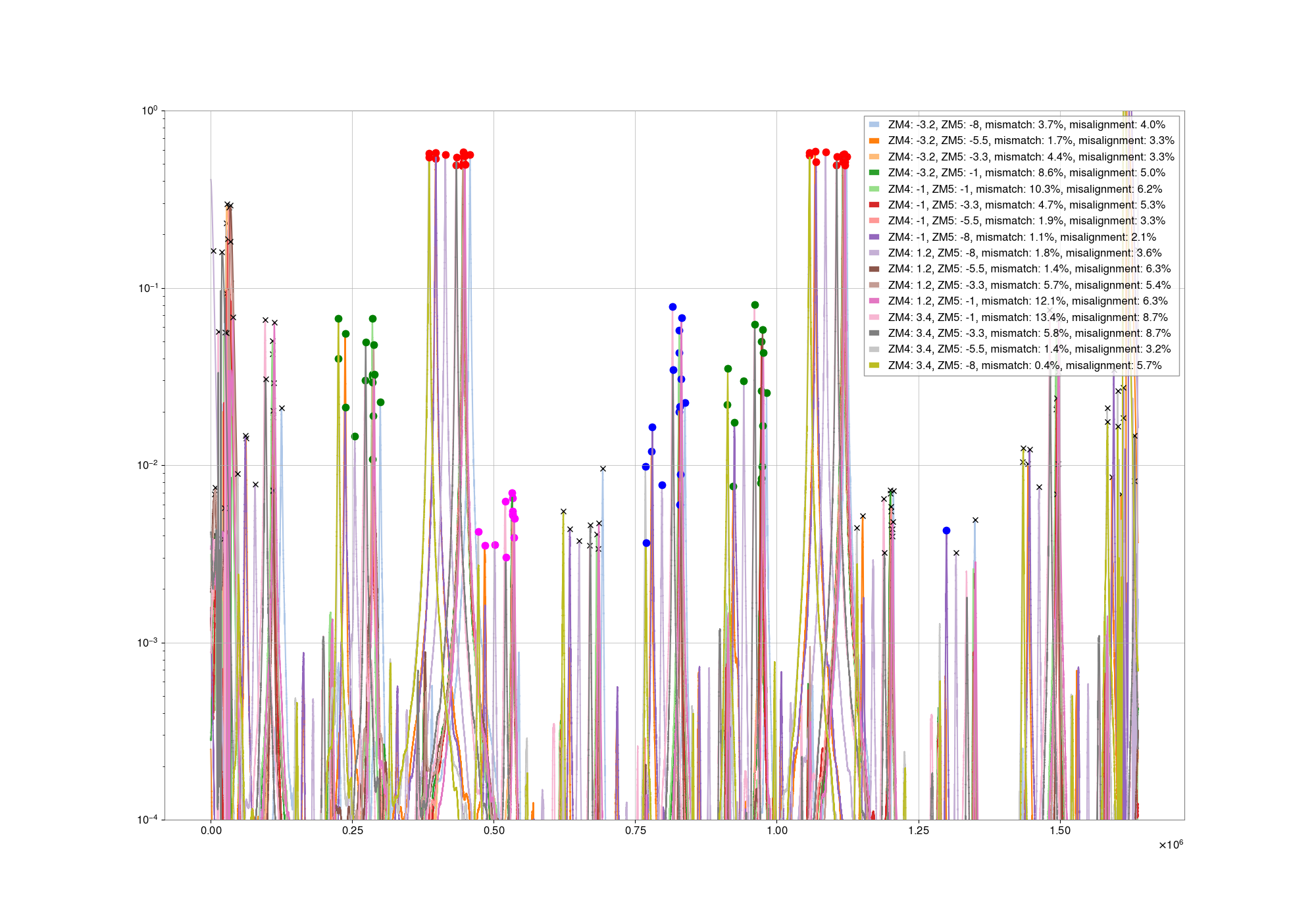The height and width of the screenshot is (921, 1316).
Task: Click the x-axis tick label "0.00"
Action: coord(211,830)
